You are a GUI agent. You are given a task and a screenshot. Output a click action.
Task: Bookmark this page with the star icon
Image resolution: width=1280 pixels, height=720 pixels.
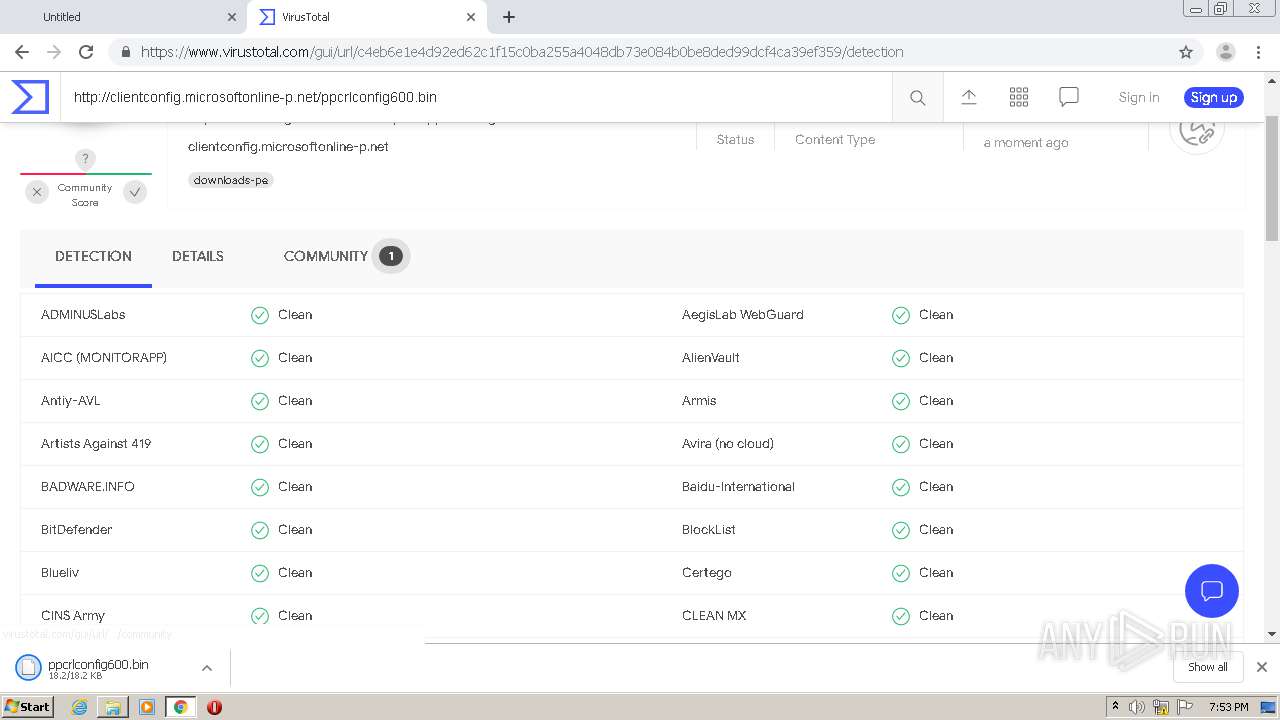click(x=1186, y=52)
